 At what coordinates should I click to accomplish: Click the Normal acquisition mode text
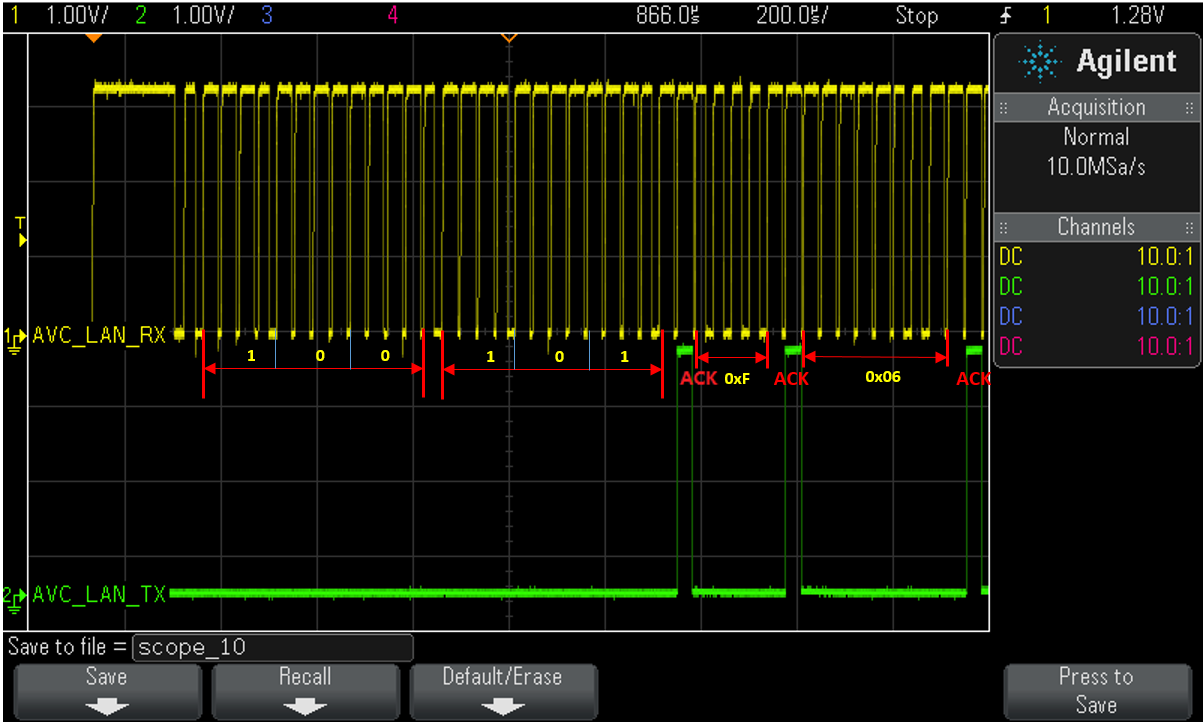click(x=1097, y=137)
